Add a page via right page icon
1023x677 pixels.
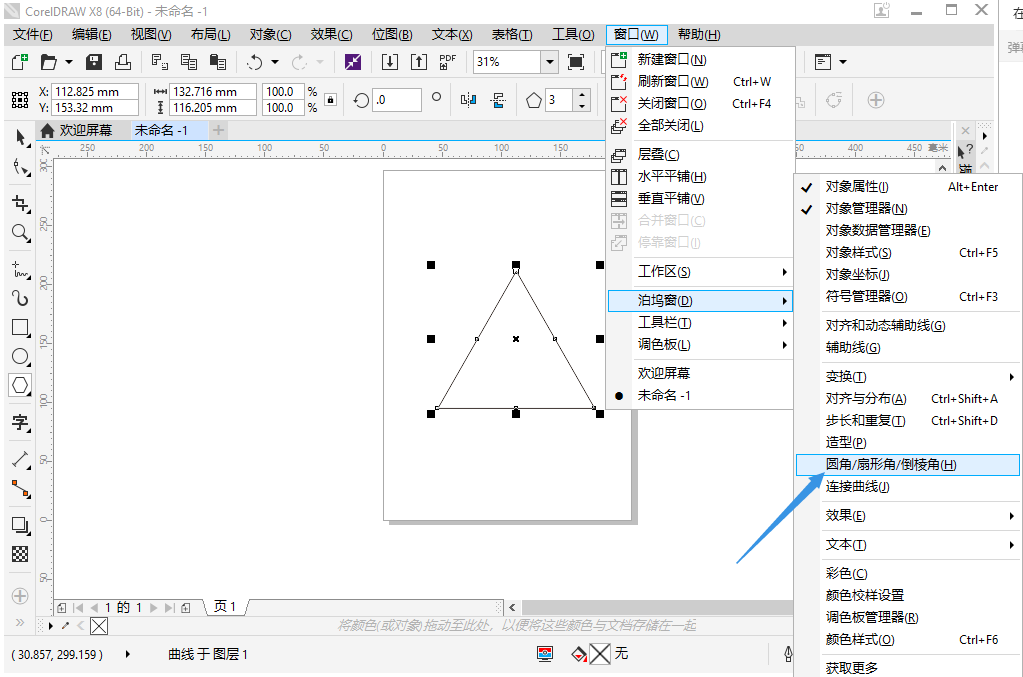point(186,608)
